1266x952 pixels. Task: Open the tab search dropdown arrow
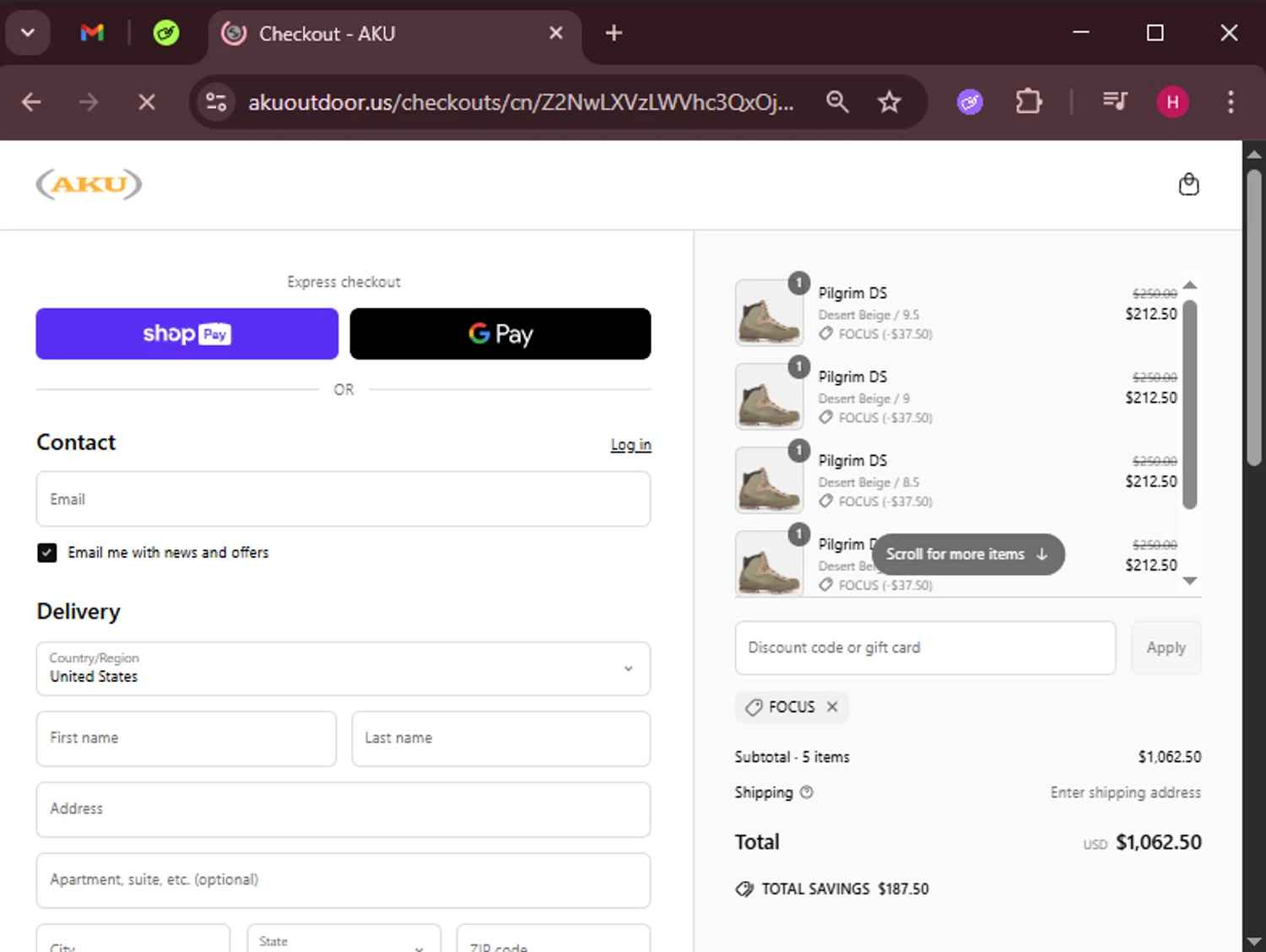pos(28,33)
